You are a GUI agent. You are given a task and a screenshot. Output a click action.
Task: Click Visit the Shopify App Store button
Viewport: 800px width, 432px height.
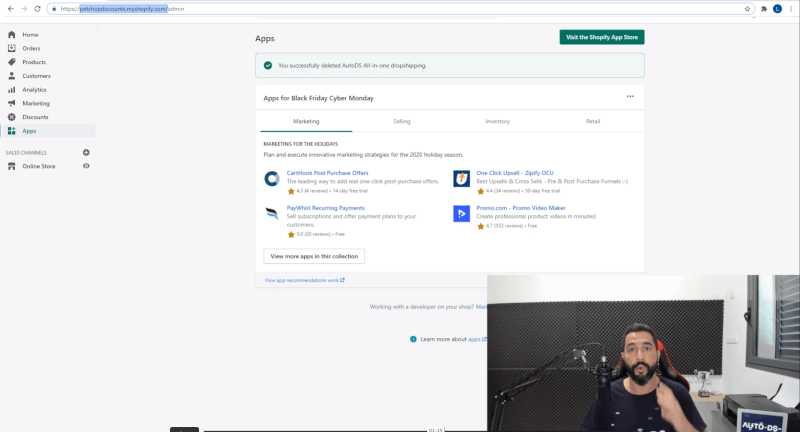pyautogui.click(x=602, y=37)
